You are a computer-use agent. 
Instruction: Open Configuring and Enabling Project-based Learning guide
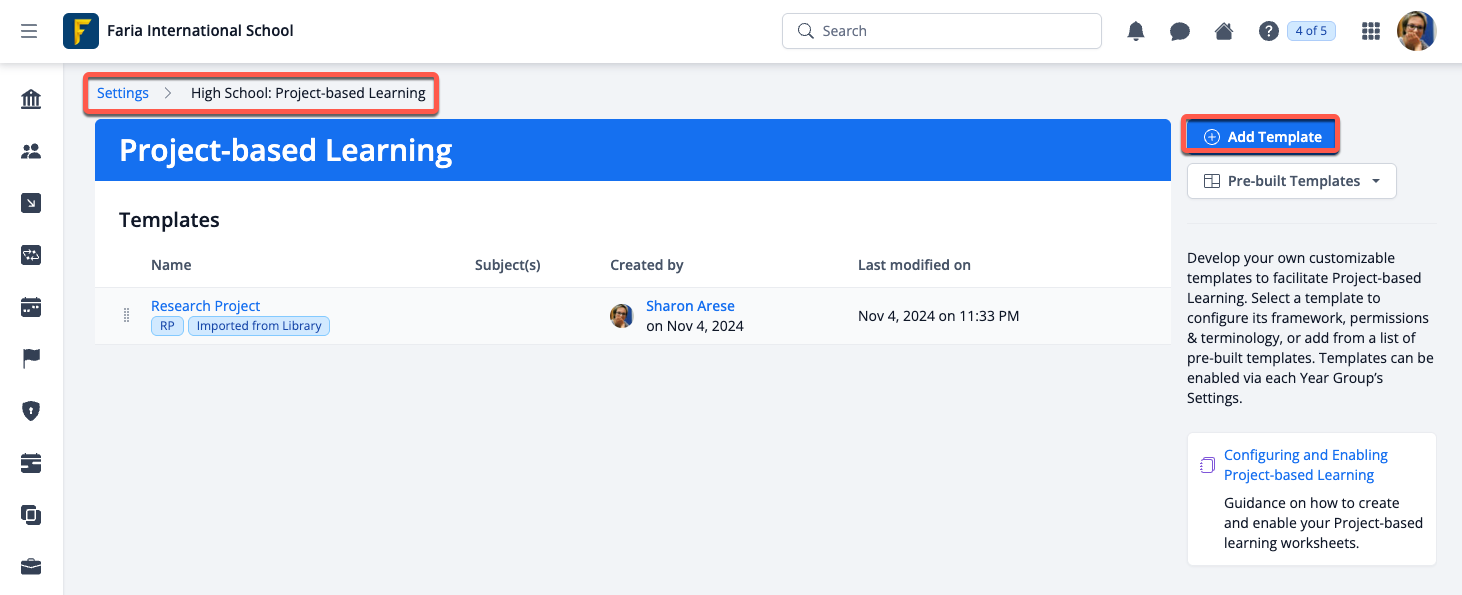coord(1305,465)
